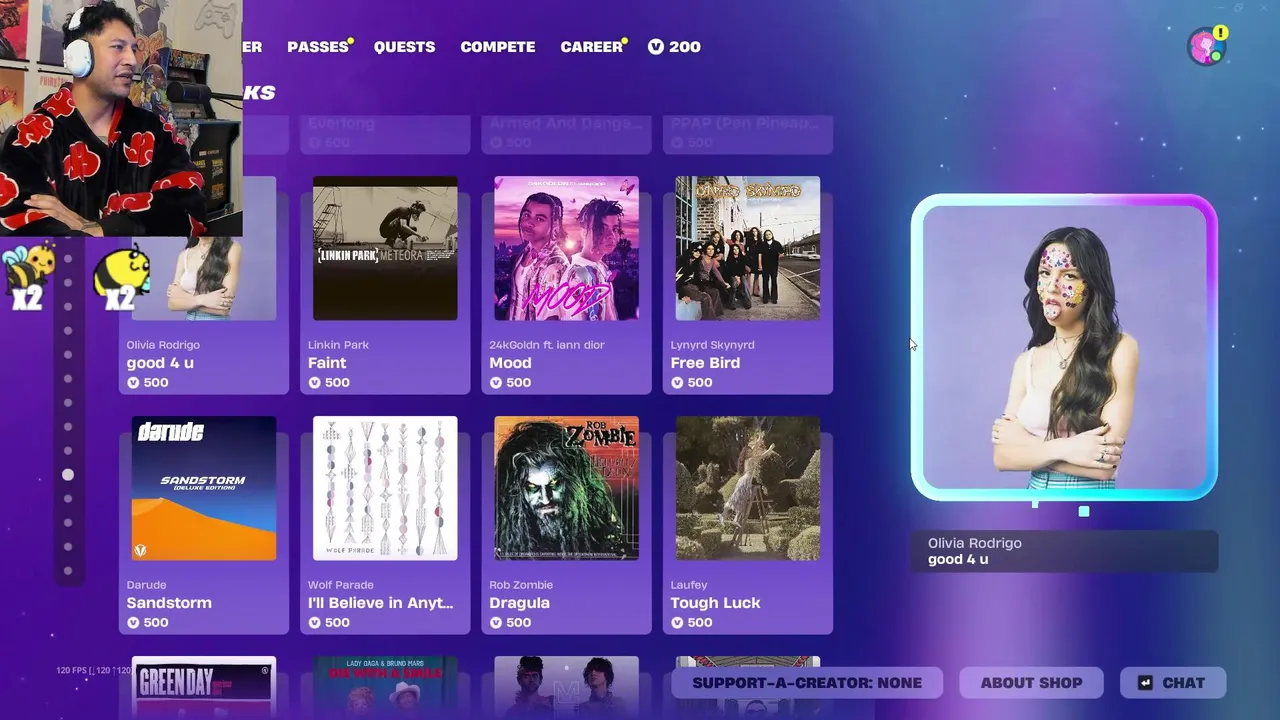Click the "24kGoldn ft. iann dior" artist name
This screenshot has height=720, width=1280.
coord(547,345)
